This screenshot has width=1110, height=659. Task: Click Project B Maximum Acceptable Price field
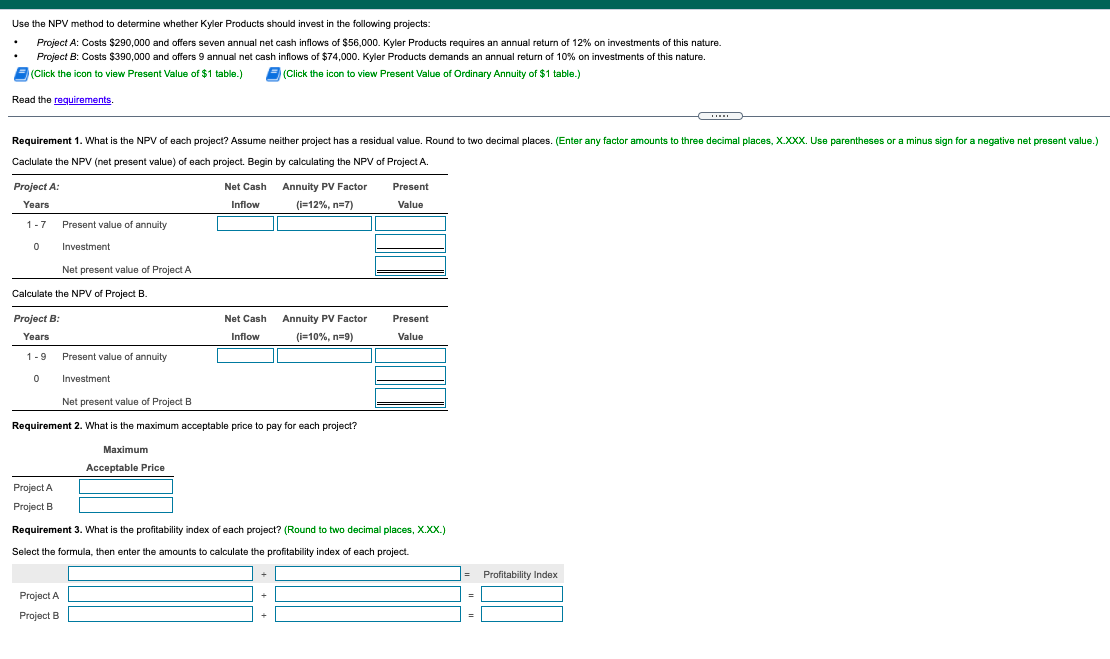[x=125, y=505]
